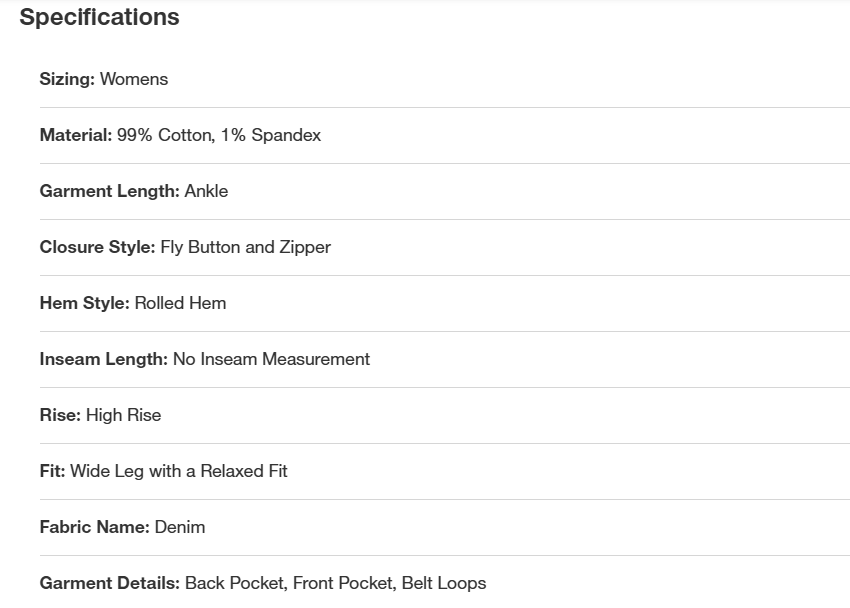Screen dimensions: 850x608
Task: Click the Material label
Action: click(75, 135)
